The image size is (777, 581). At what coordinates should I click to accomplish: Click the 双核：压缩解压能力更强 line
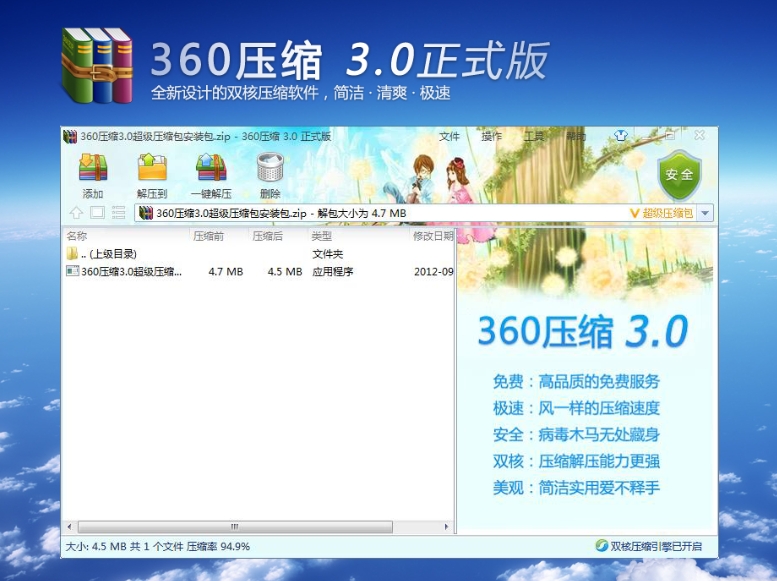[x=576, y=462]
